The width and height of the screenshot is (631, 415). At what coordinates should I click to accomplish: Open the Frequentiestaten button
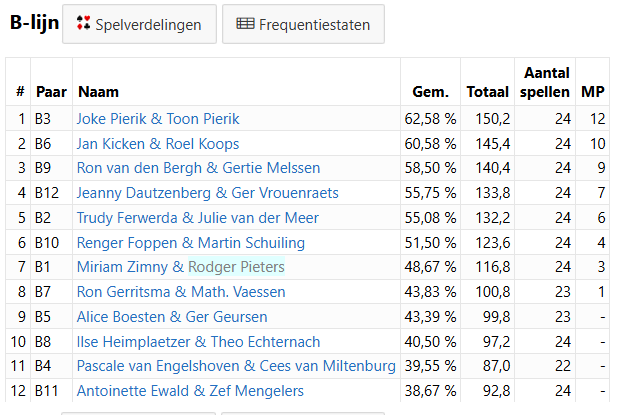click(303, 24)
